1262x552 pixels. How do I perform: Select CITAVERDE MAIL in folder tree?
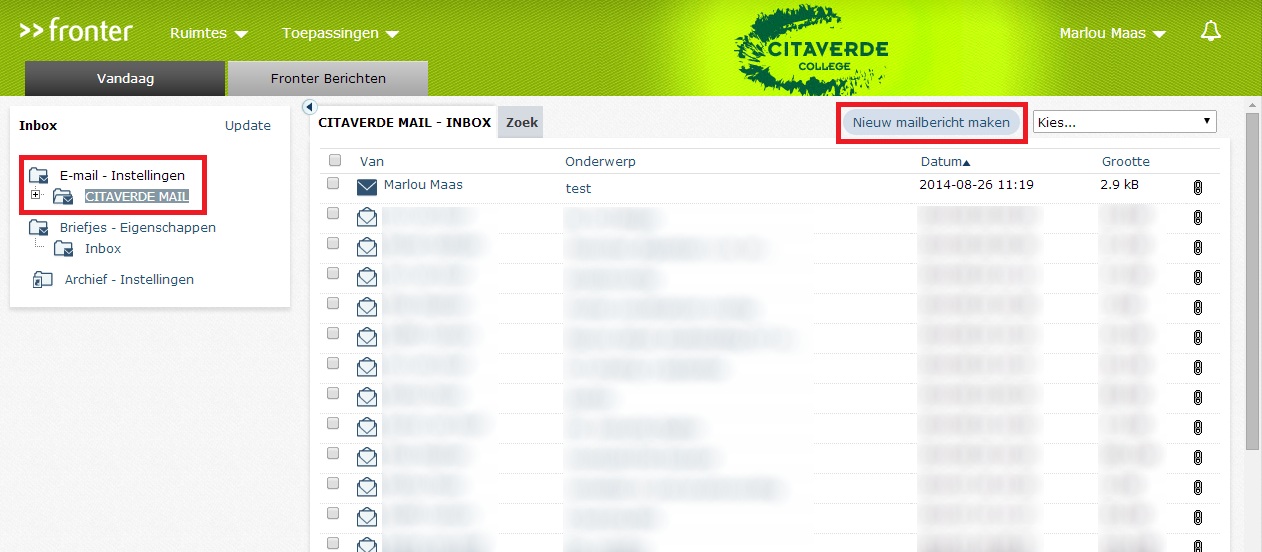[x=137, y=197]
